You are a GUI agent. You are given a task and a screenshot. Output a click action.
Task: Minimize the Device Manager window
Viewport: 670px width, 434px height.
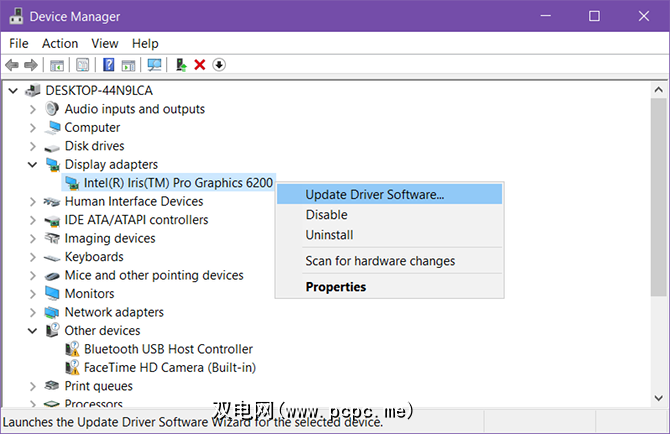546,16
